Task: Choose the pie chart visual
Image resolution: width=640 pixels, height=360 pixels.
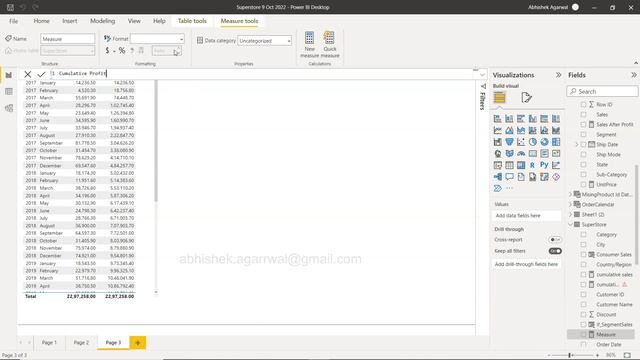Action: point(533,142)
